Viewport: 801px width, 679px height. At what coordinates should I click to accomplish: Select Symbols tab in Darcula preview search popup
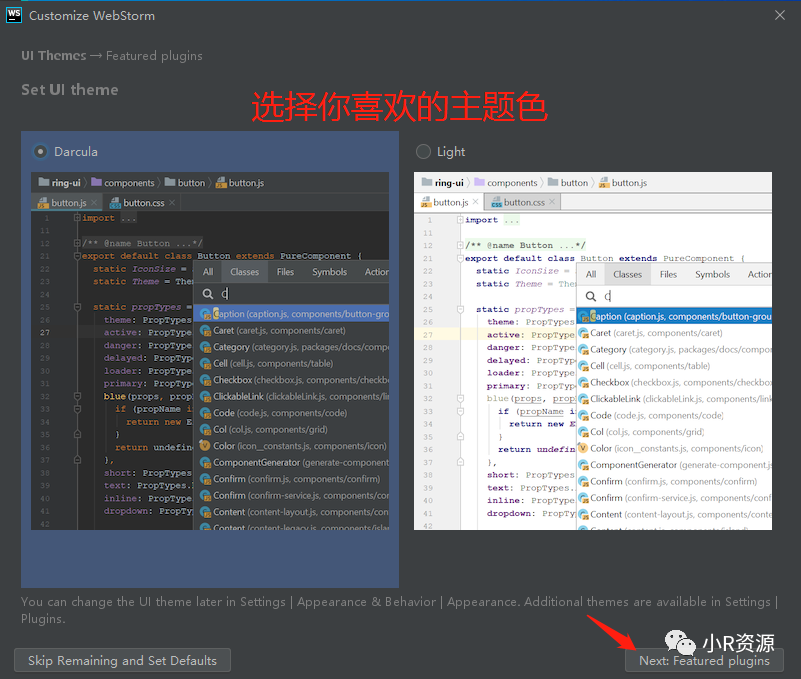(x=329, y=272)
